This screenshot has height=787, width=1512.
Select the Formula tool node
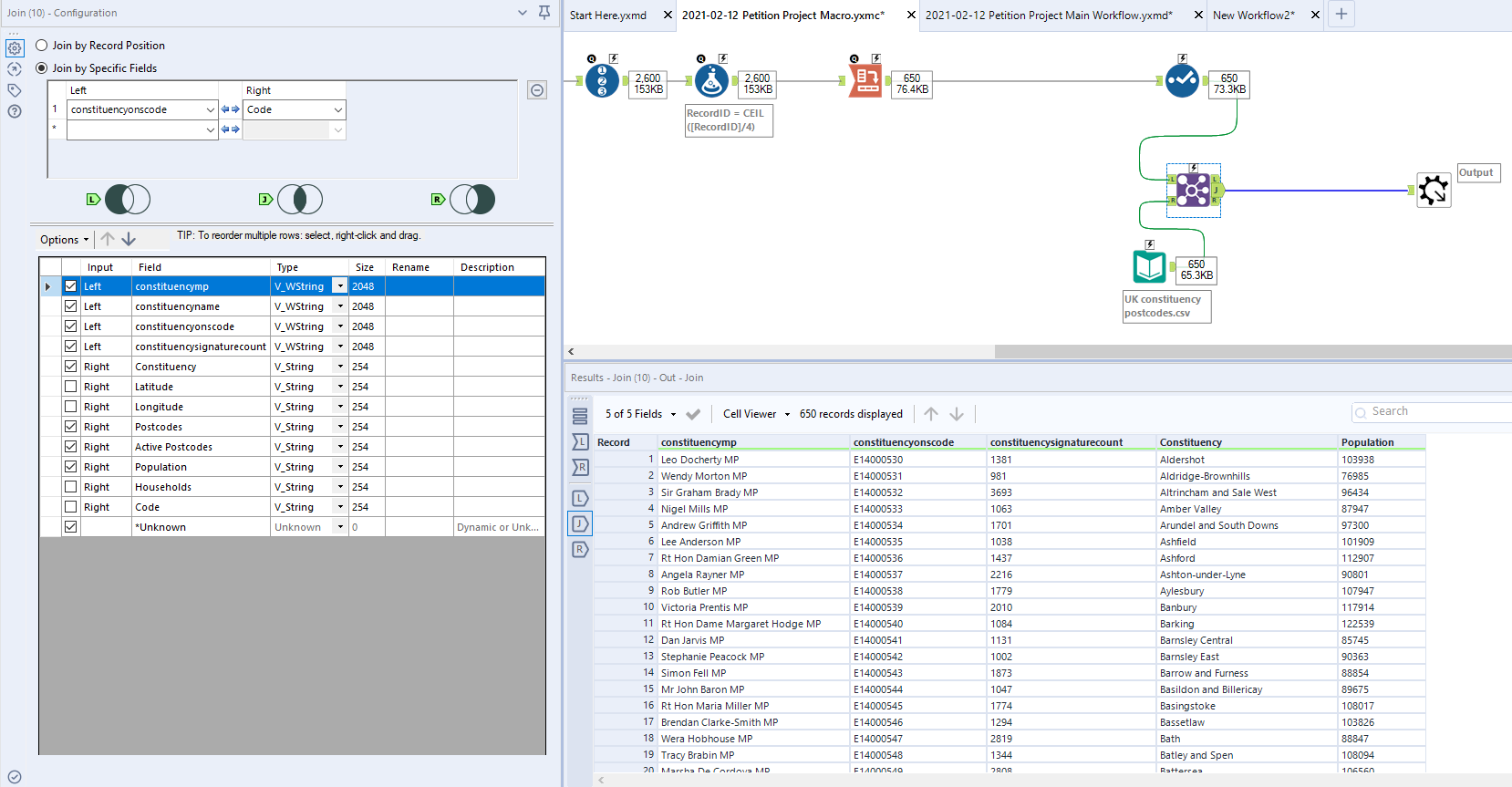click(711, 81)
